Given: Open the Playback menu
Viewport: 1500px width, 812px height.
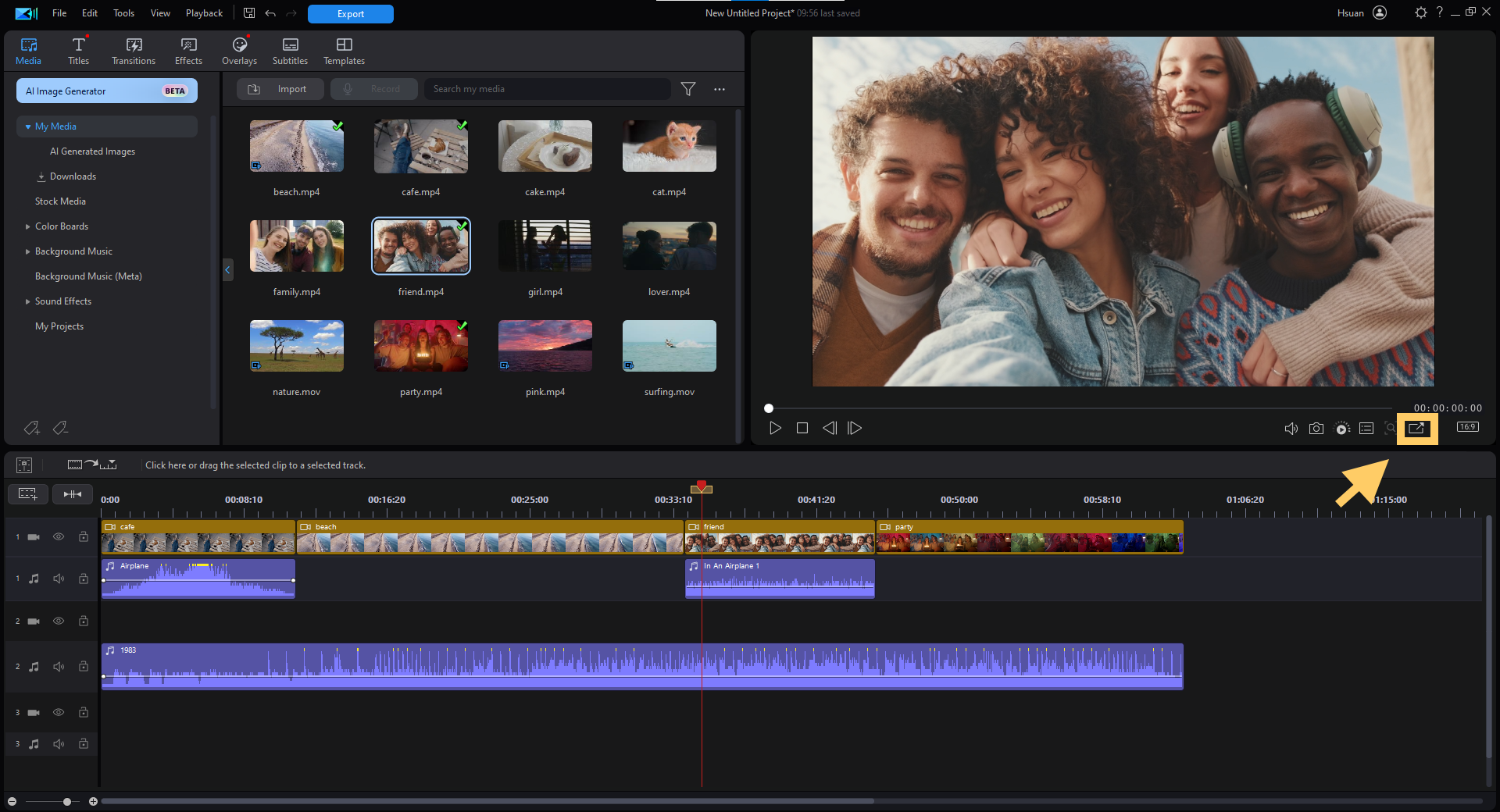Looking at the screenshot, I should point(203,12).
